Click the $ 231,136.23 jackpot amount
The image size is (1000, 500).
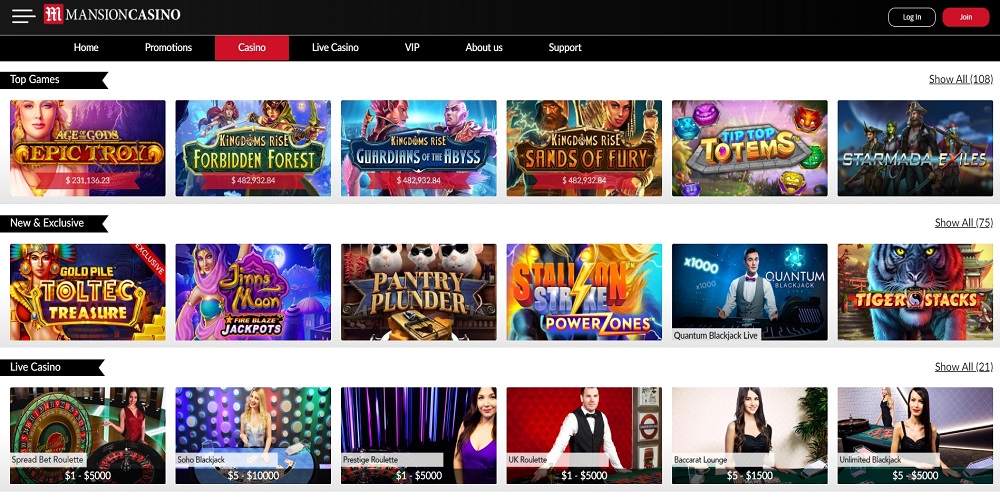87,180
